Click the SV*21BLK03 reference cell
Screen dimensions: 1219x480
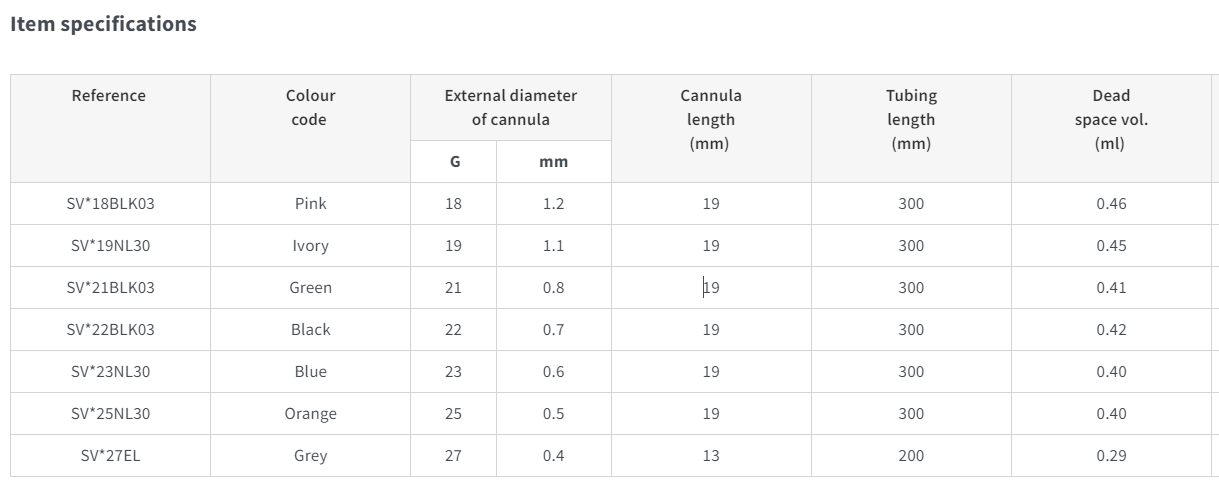click(111, 288)
